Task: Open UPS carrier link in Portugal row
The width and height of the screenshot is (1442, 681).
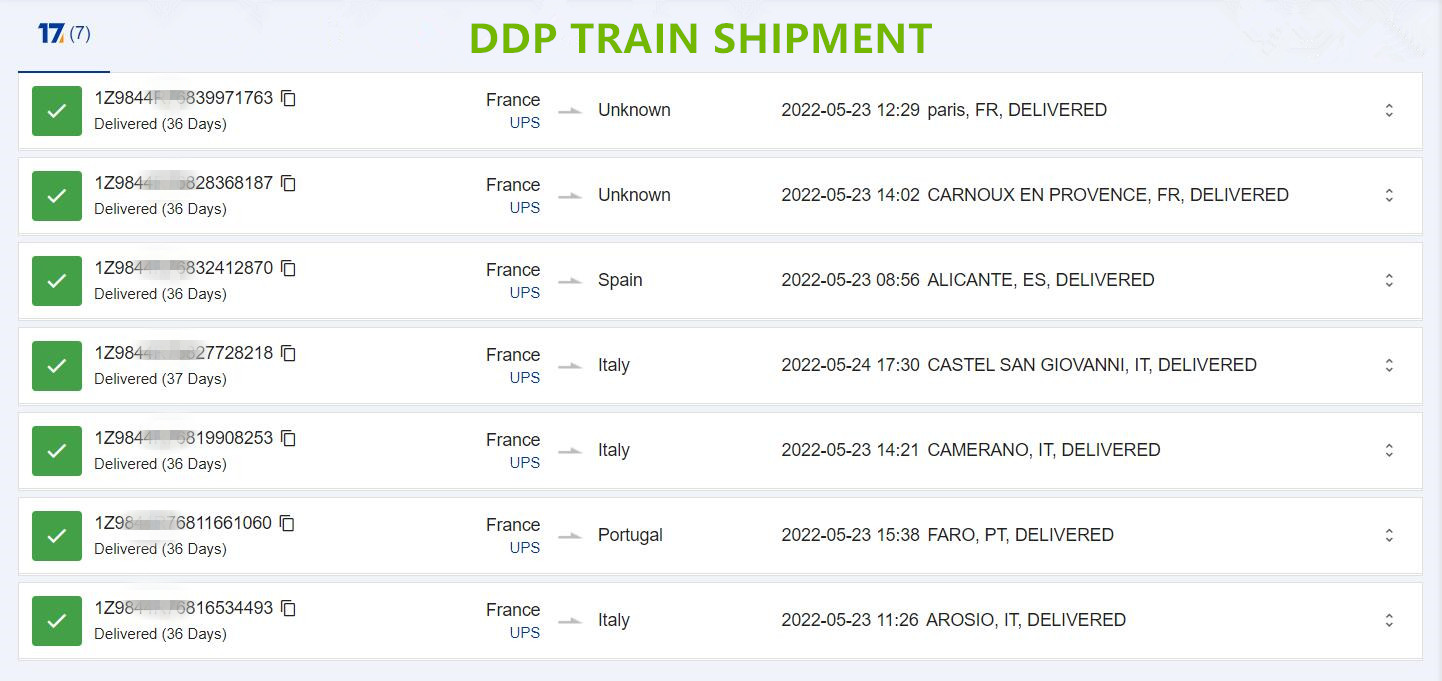Action: point(524,548)
